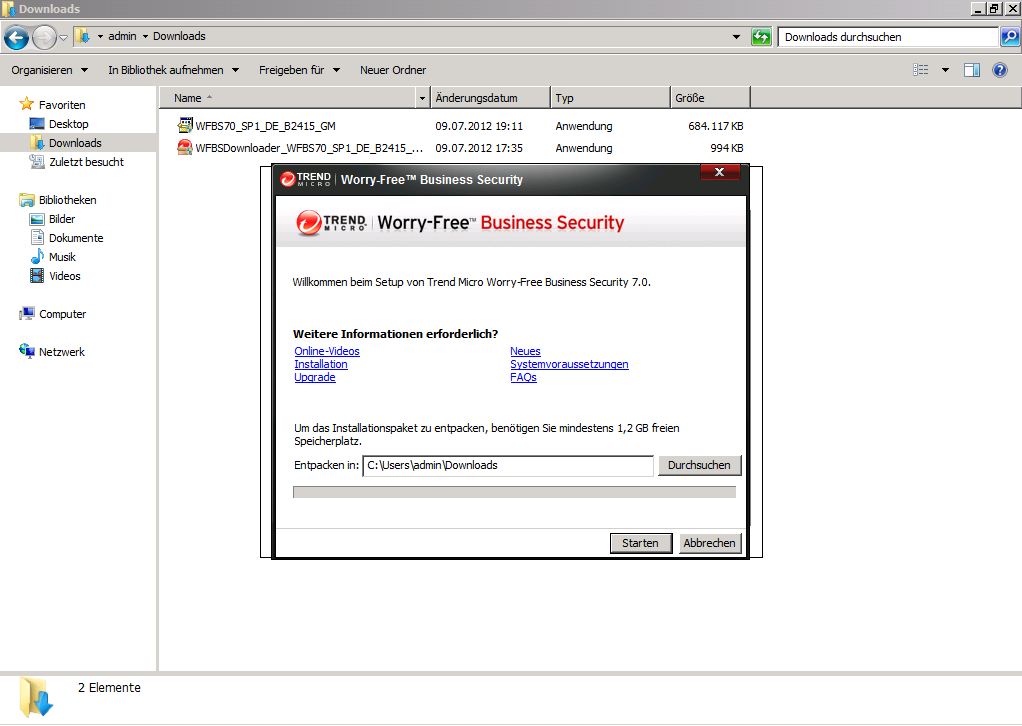Open the Systemvoraussetzungen link
This screenshot has width=1022, height=726.
(569, 364)
